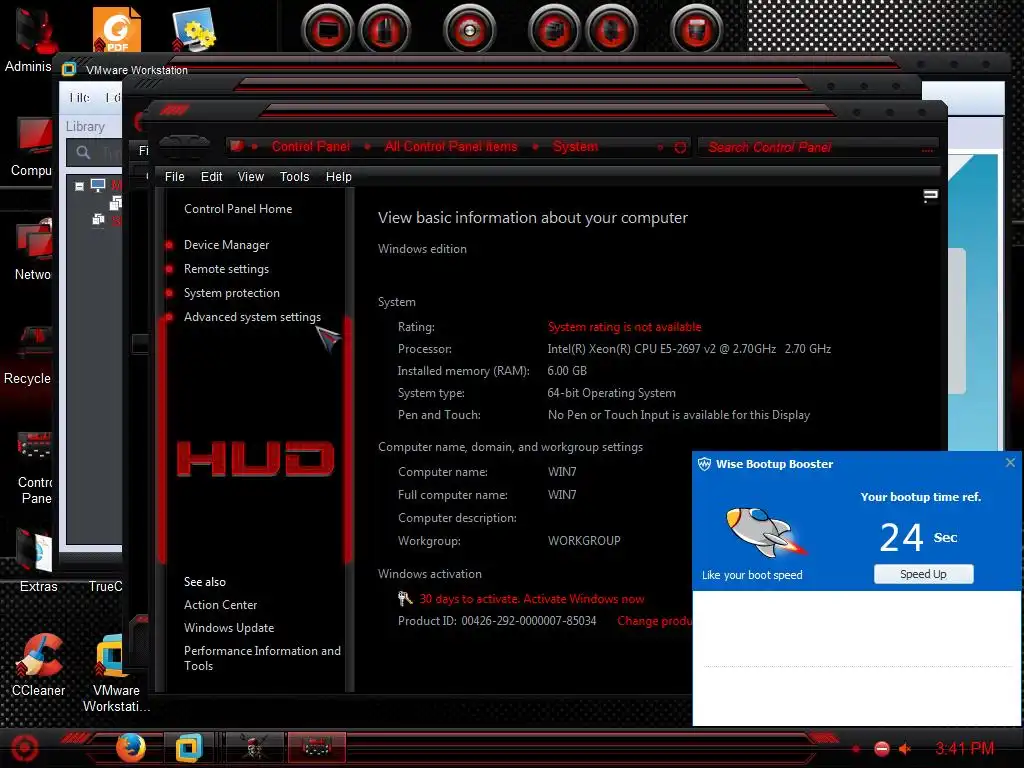Viewport: 1024px width, 768px height.
Task: Select System breadcrumb in address bar
Action: (x=575, y=147)
